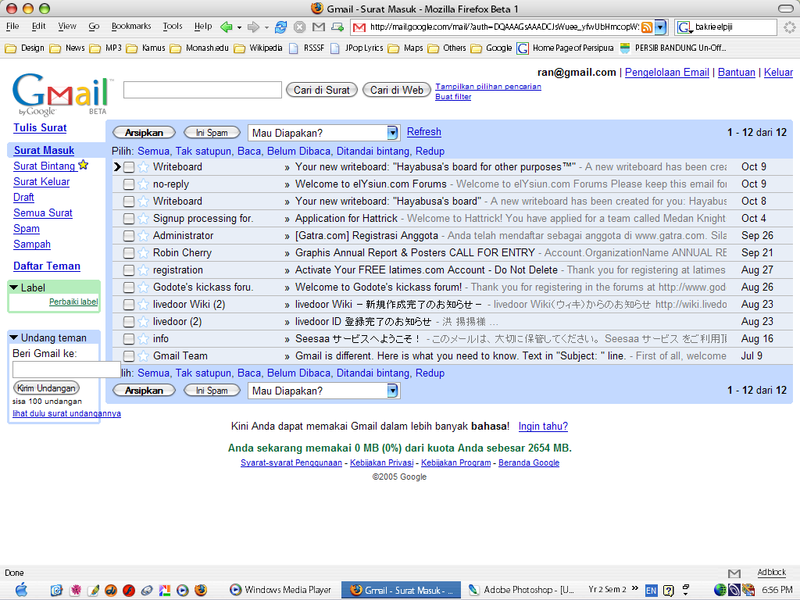Star the Administrator email from Gatra.com
The width and height of the screenshot is (800, 600).
coord(143,236)
